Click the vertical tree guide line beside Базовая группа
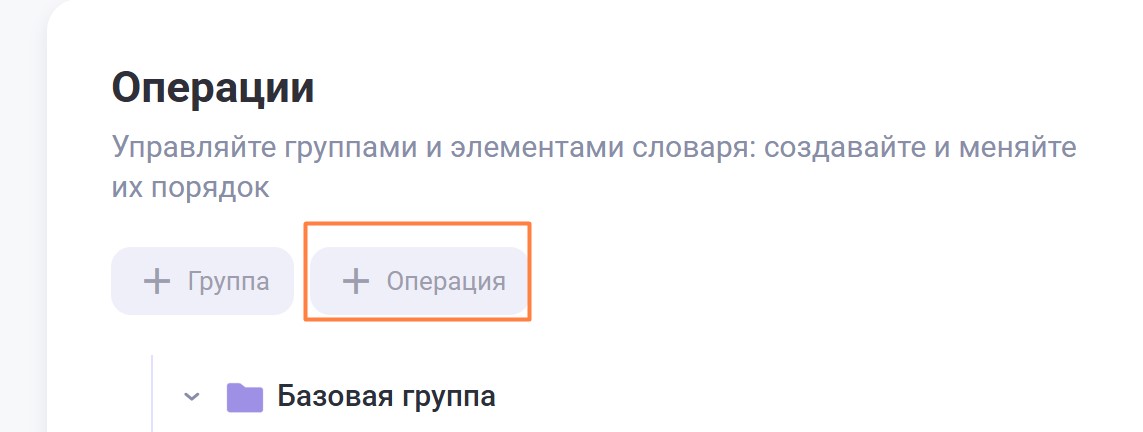This screenshot has width=1143, height=432. 152,395
